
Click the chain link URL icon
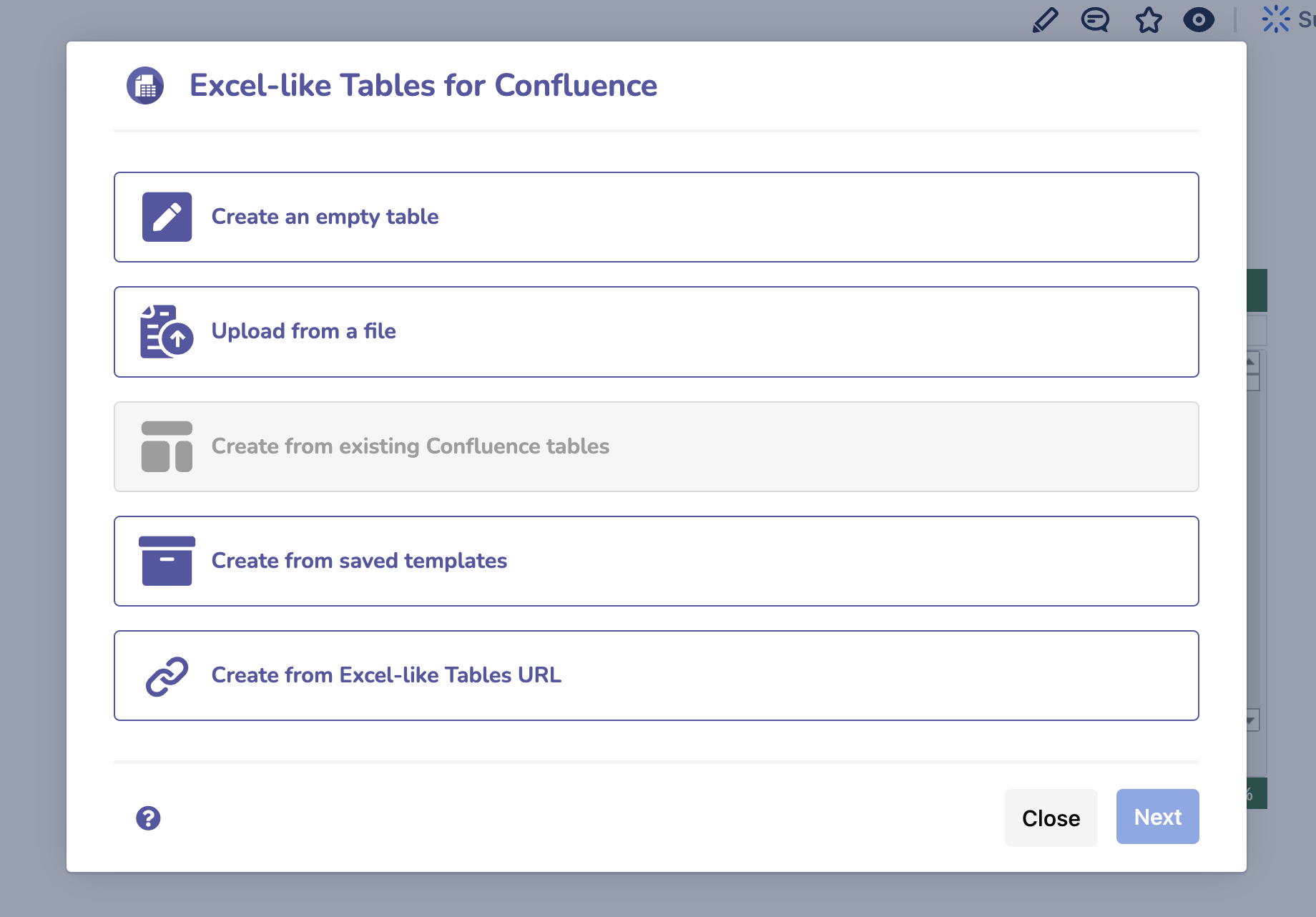(x=167, y=676)
